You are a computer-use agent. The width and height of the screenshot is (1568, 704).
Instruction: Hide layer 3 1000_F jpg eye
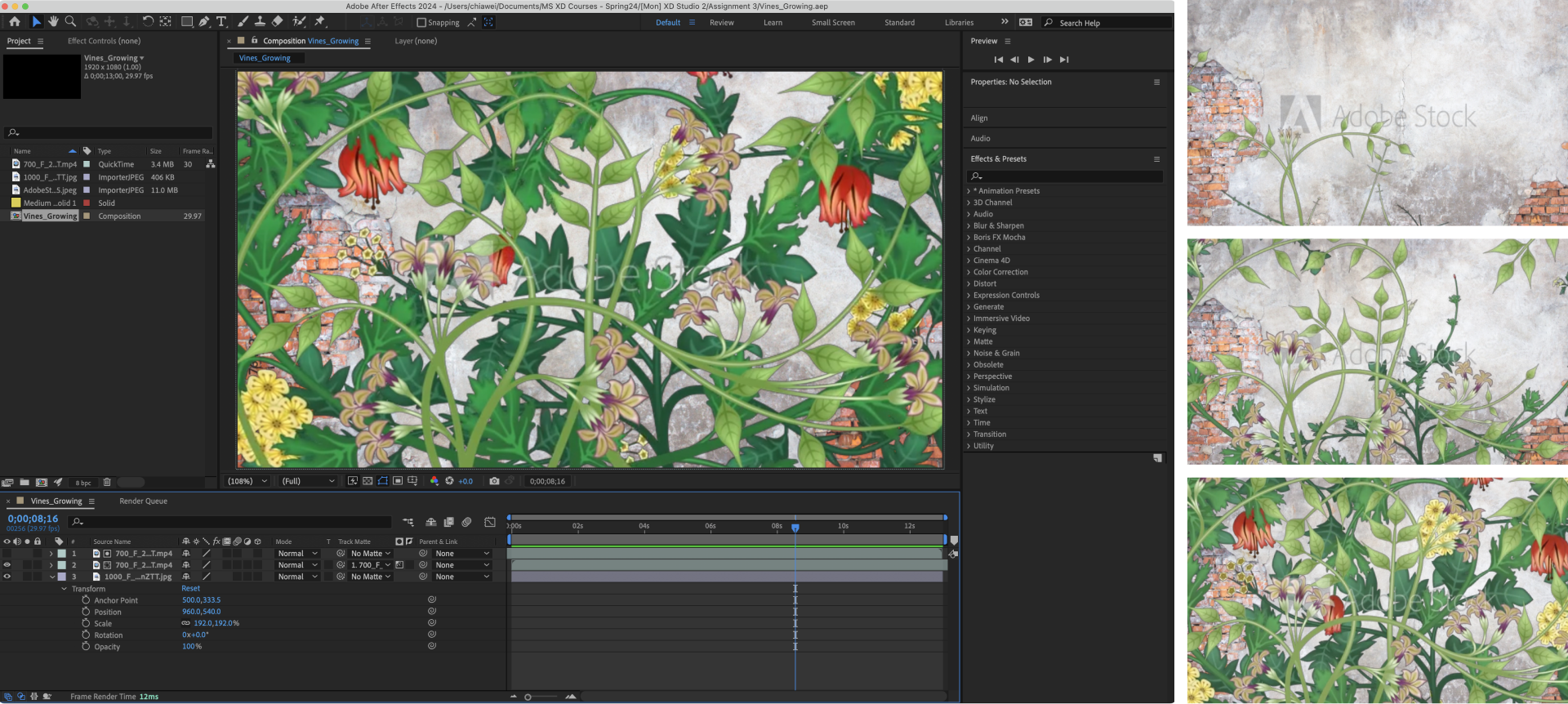(x=7, y=577)
